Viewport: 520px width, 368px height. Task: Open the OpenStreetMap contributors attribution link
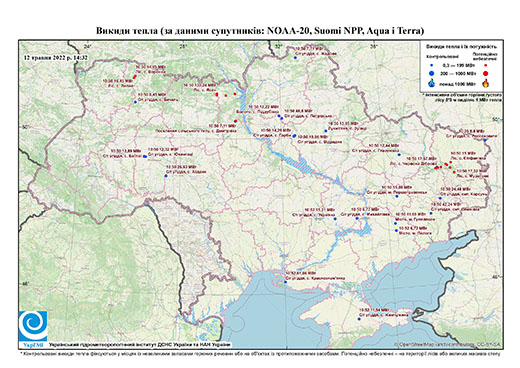447,344
